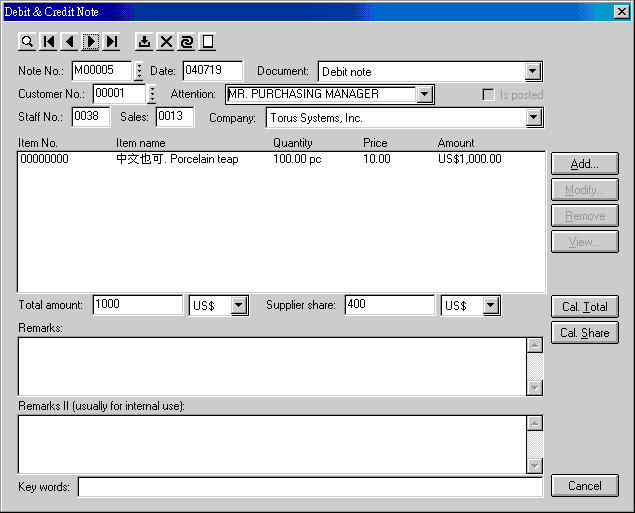Click inside the Remarks II text area
The width and height of the screenshot is (635, 513).
(272, 444)
